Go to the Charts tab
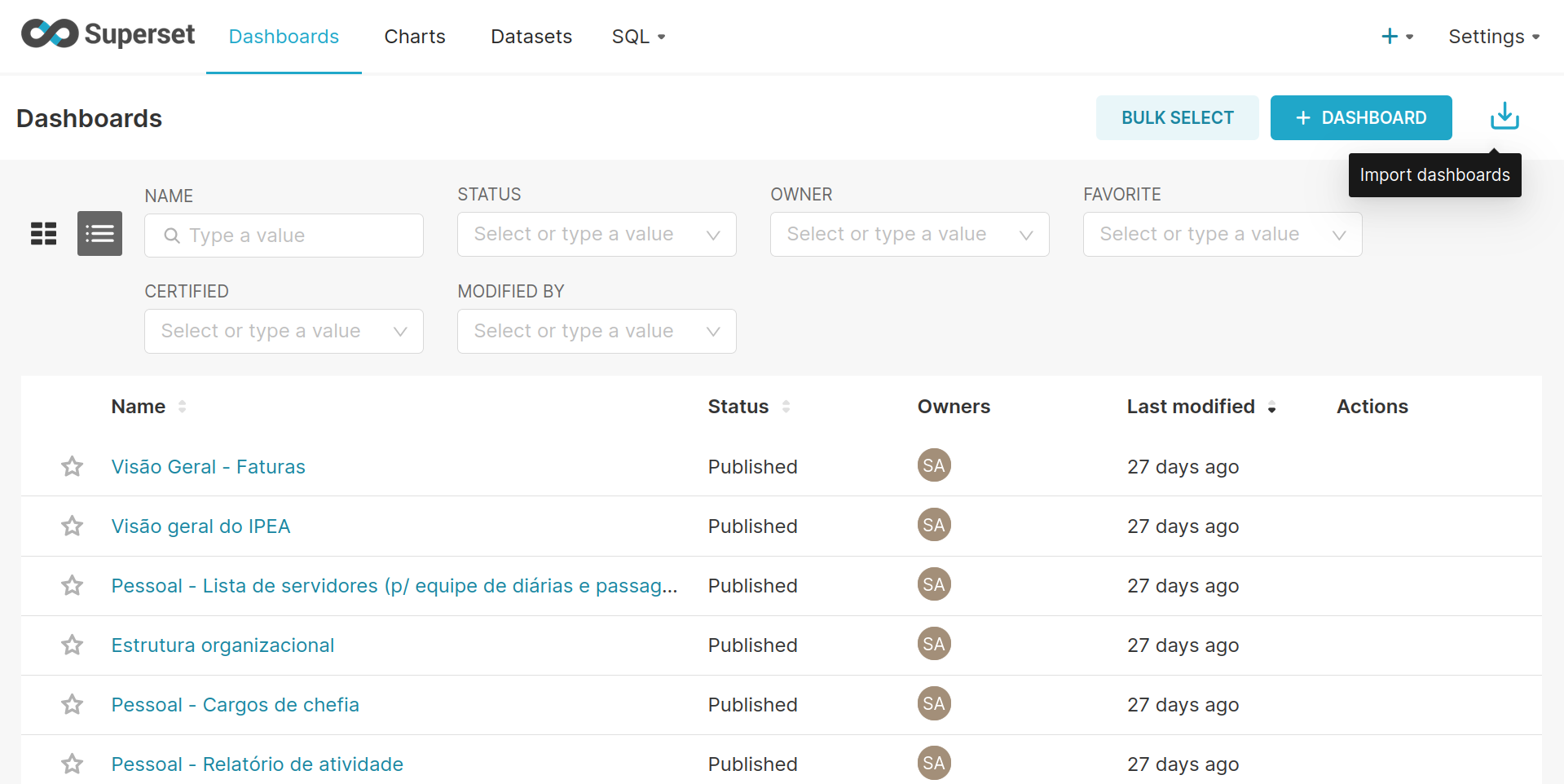 (x=414, y=37)
